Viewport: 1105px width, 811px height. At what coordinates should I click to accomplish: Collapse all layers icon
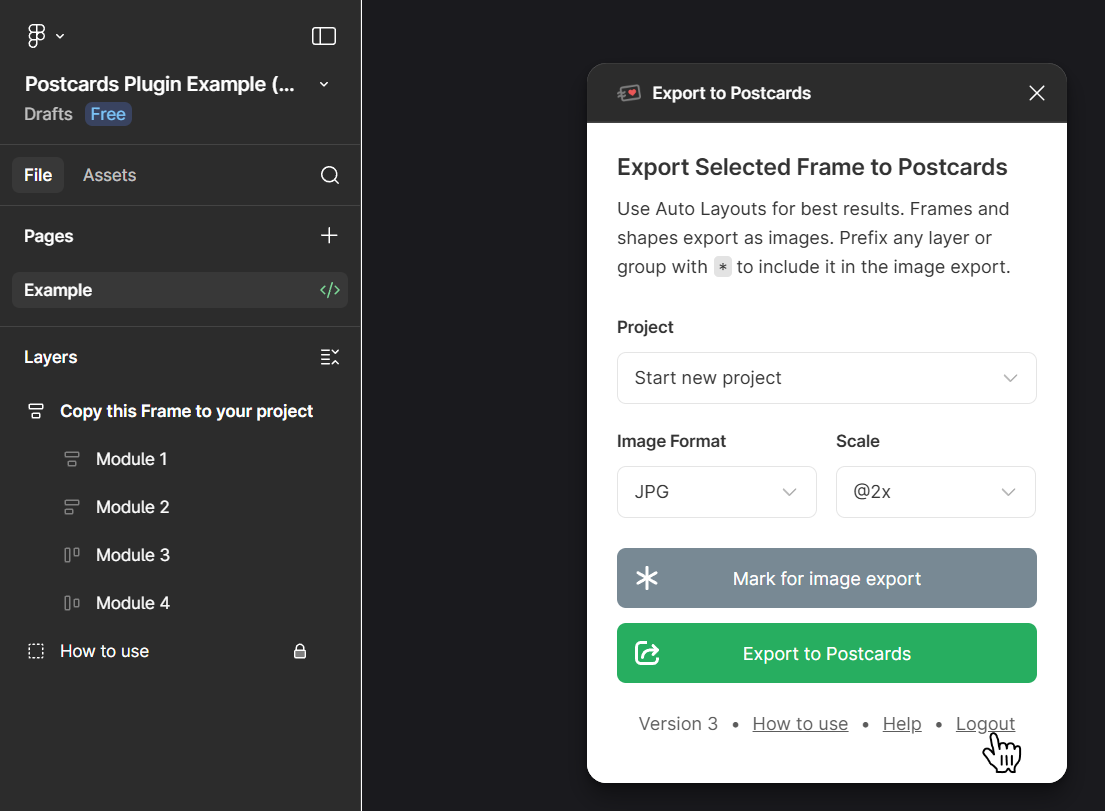[x=329, y=357]
